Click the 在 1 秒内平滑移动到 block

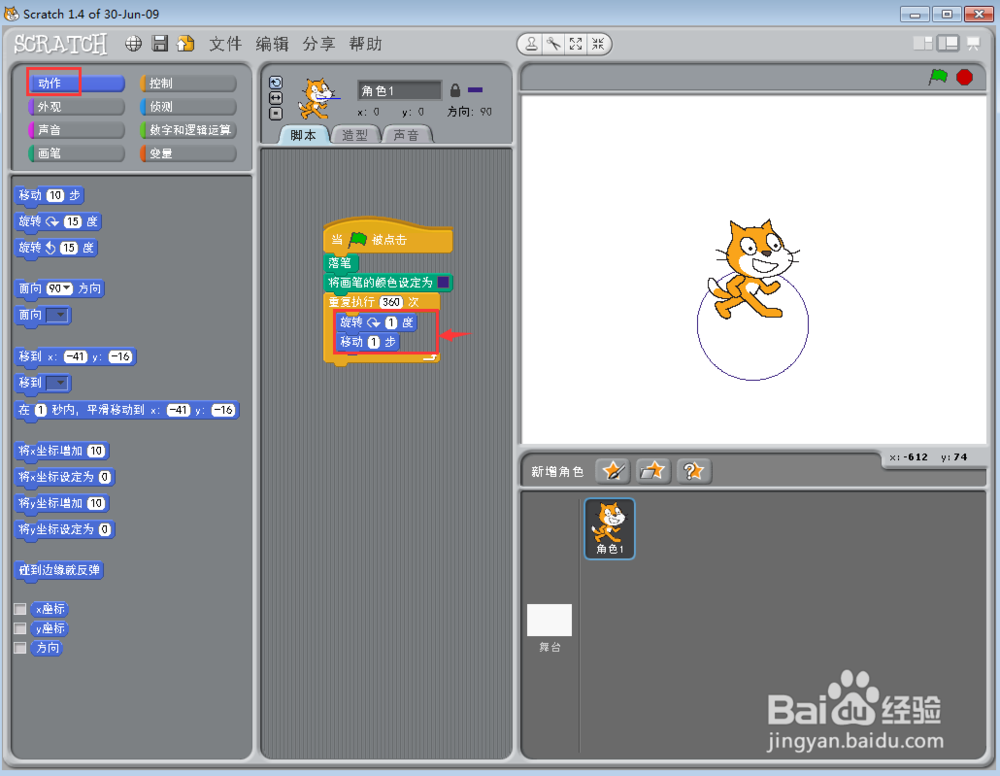coord(126,410)
